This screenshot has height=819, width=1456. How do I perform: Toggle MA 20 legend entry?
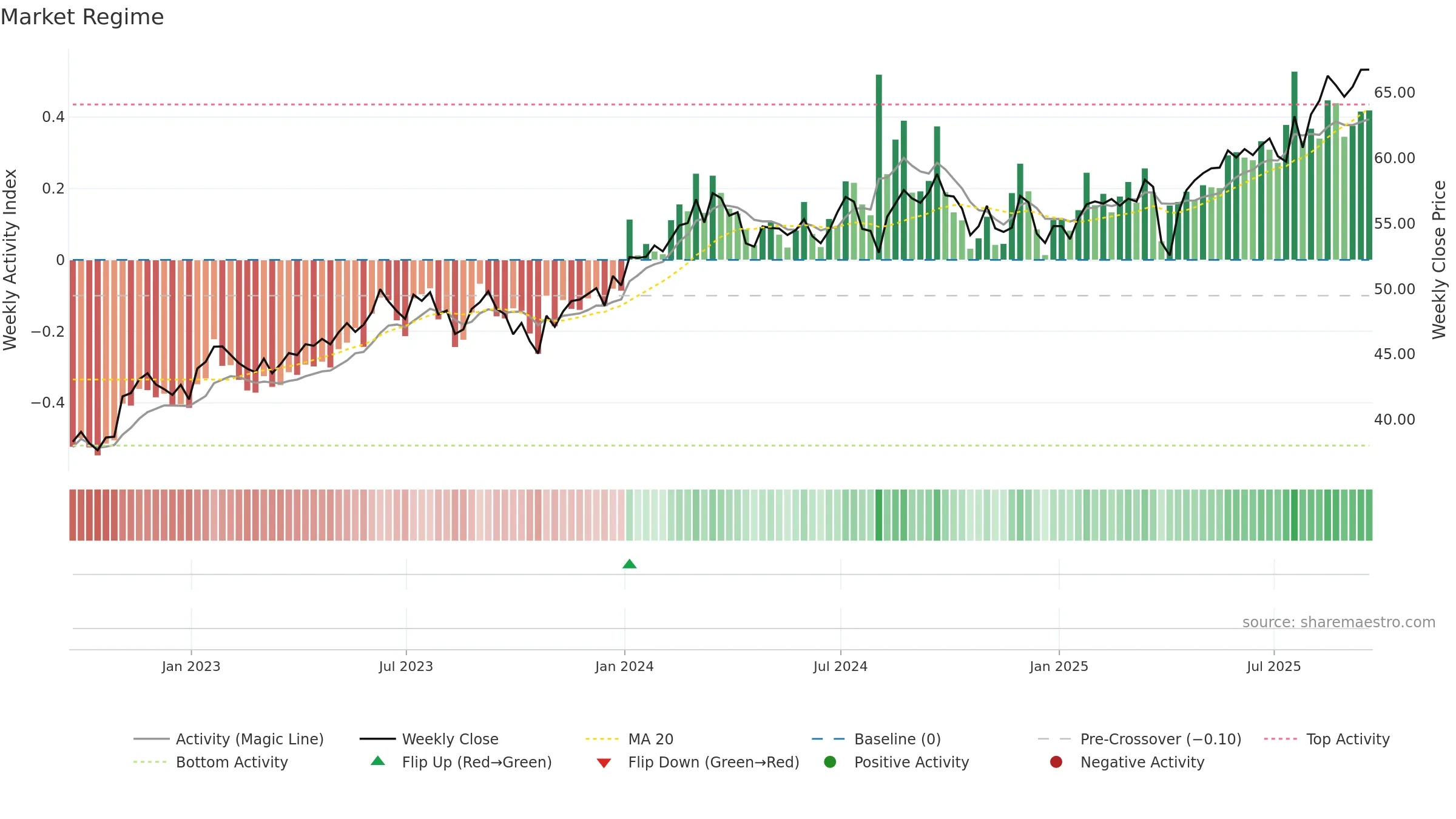tap(629, 739)
